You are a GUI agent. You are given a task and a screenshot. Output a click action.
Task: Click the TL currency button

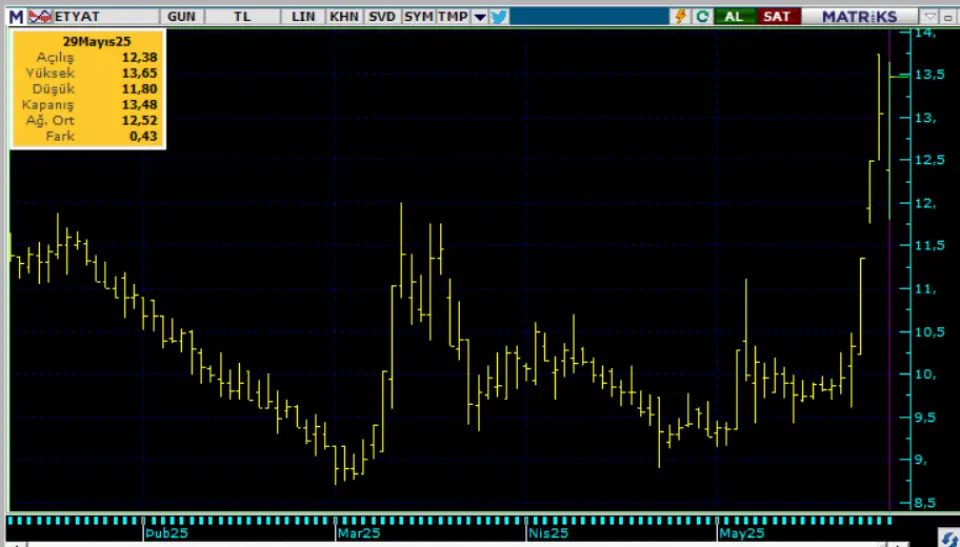[x=242, y=17]
